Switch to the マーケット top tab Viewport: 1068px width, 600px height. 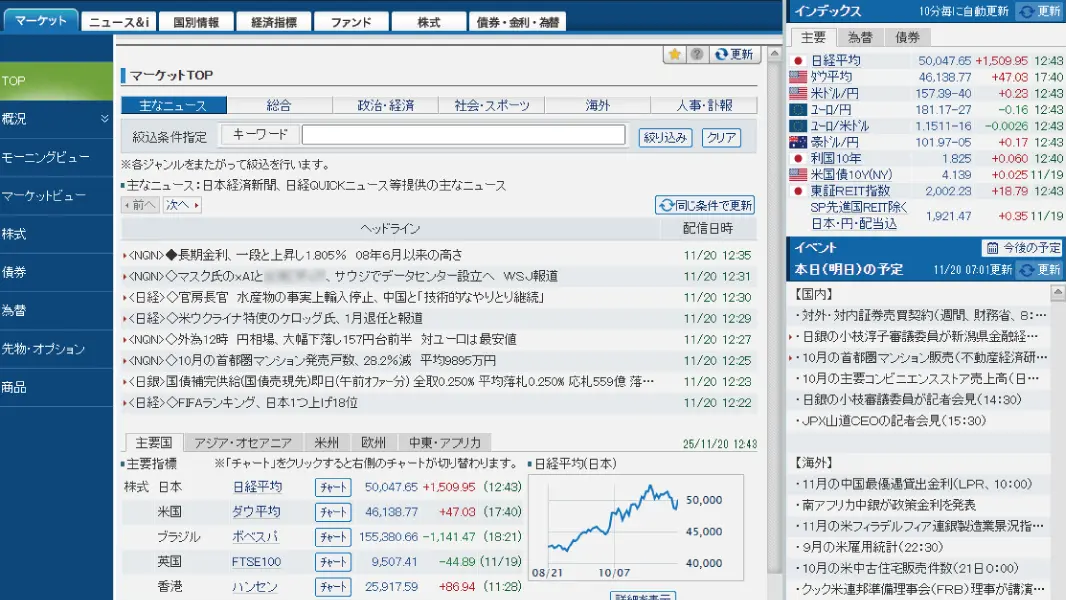(41, 20)
